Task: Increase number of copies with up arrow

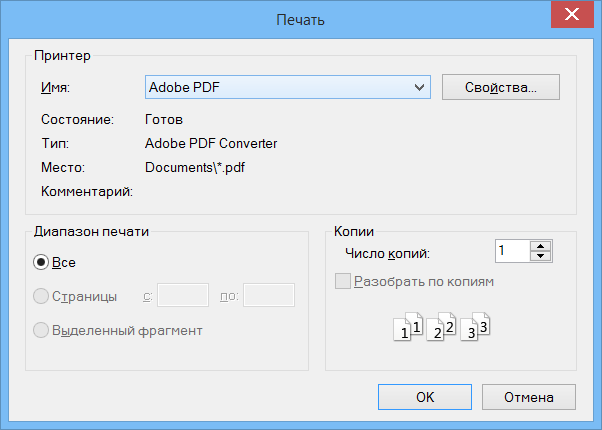Action: coord(541,246)
